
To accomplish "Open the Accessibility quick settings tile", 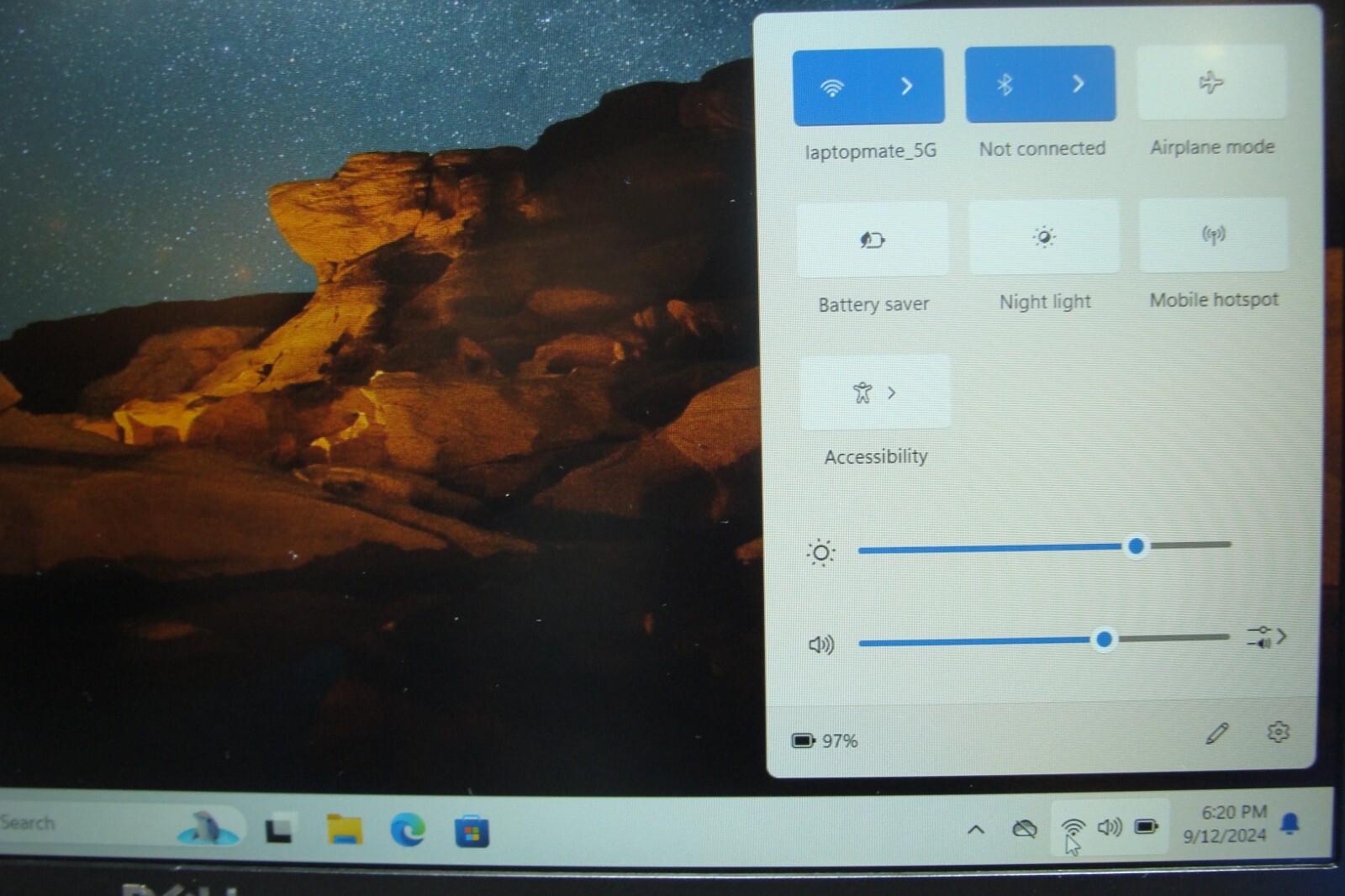I will pyautogui.click(x=875, y=393).
